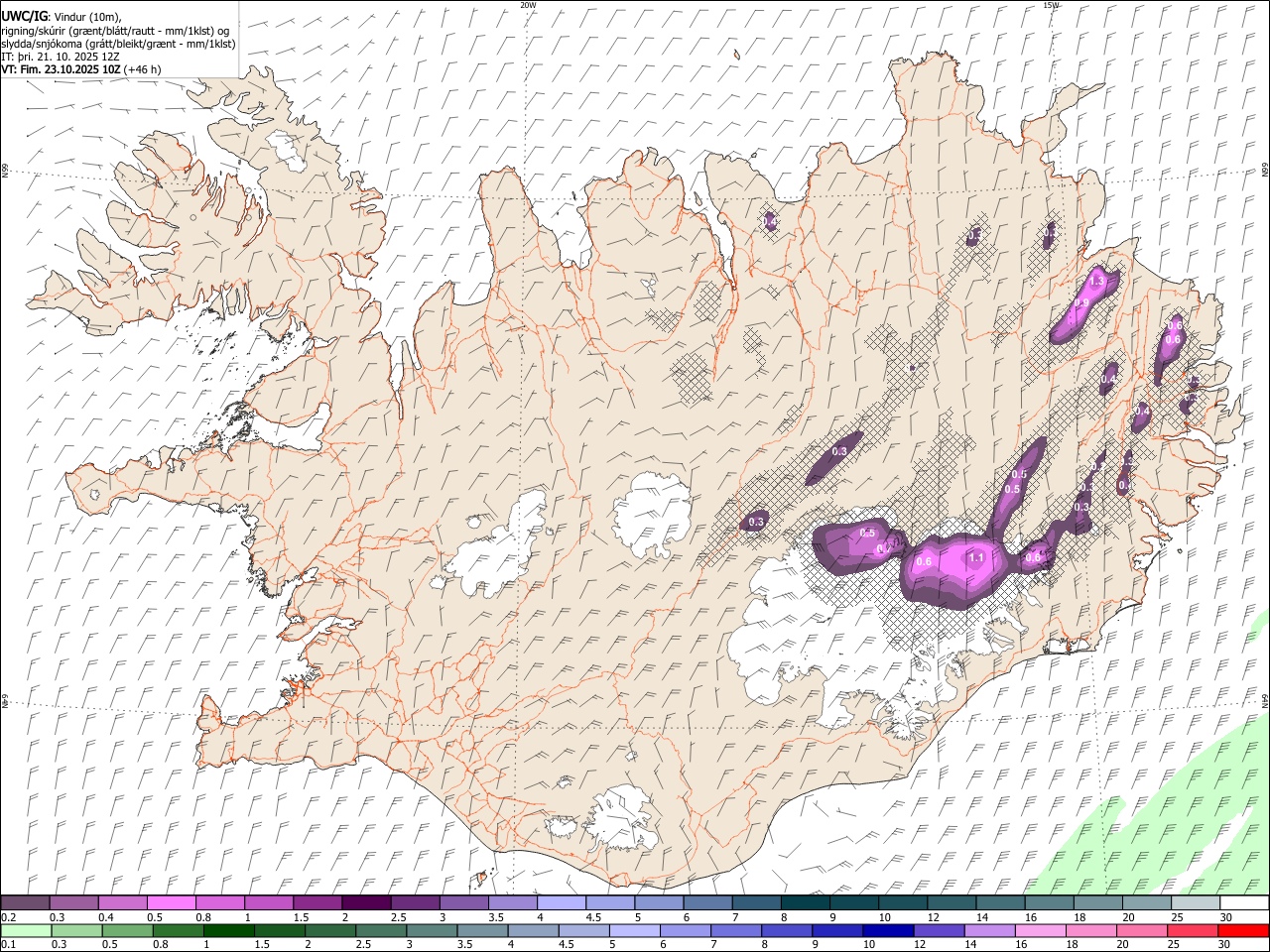This screenshot has height=952, width=1270.
Task: Select the crimson 25 swatch in lower legend row
Action: coord(1193,930)
